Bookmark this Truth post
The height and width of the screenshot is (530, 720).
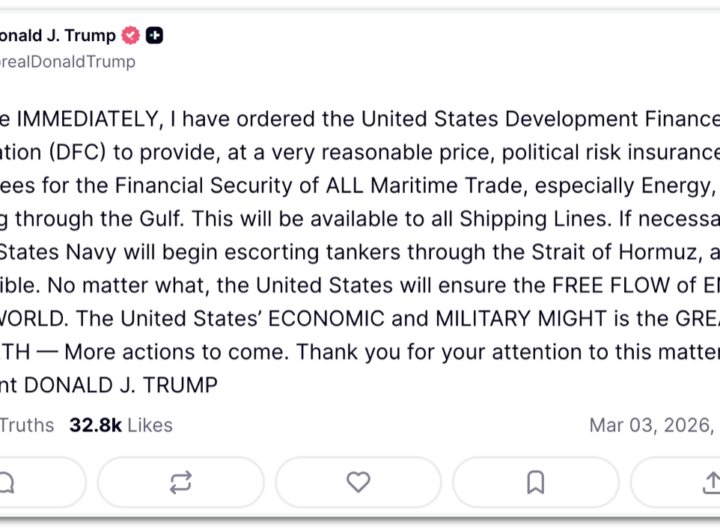535,482
